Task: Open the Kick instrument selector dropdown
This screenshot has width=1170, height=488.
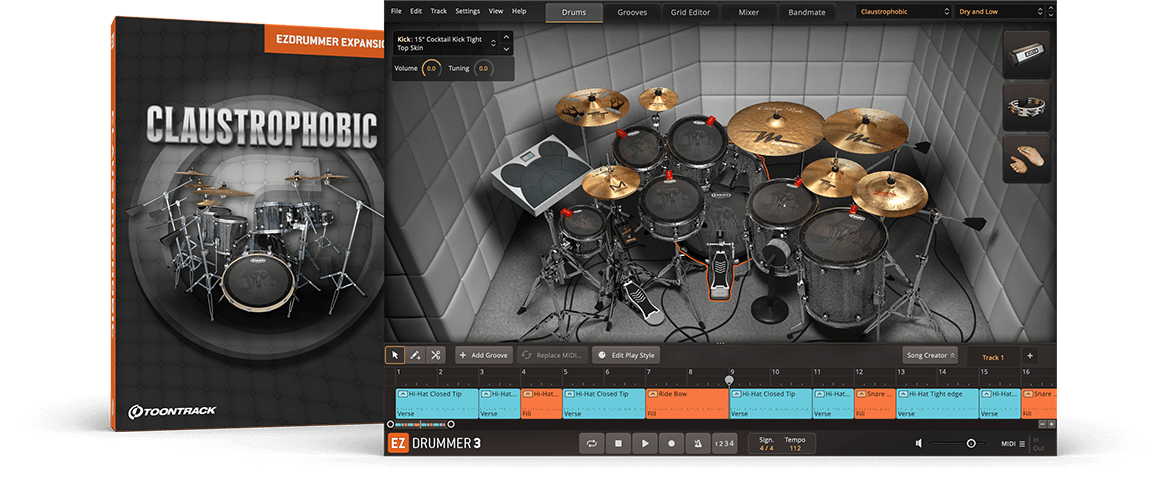Action: (x=444, y=42)
